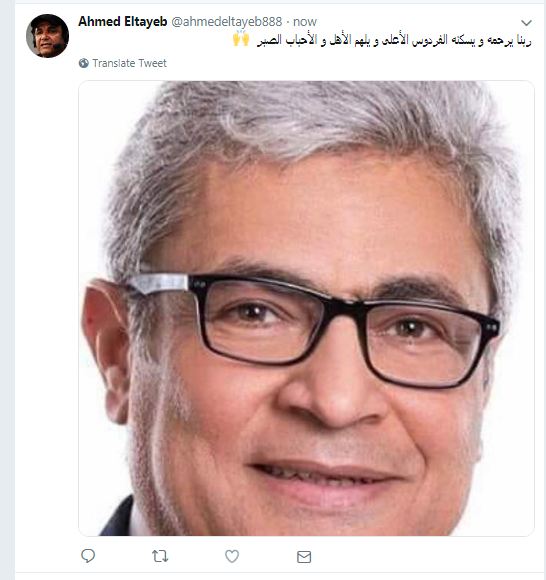Viewport: 546px width, 580px height.
Task: Open the envelope direct message icon
Action: (x=304, y=557)
